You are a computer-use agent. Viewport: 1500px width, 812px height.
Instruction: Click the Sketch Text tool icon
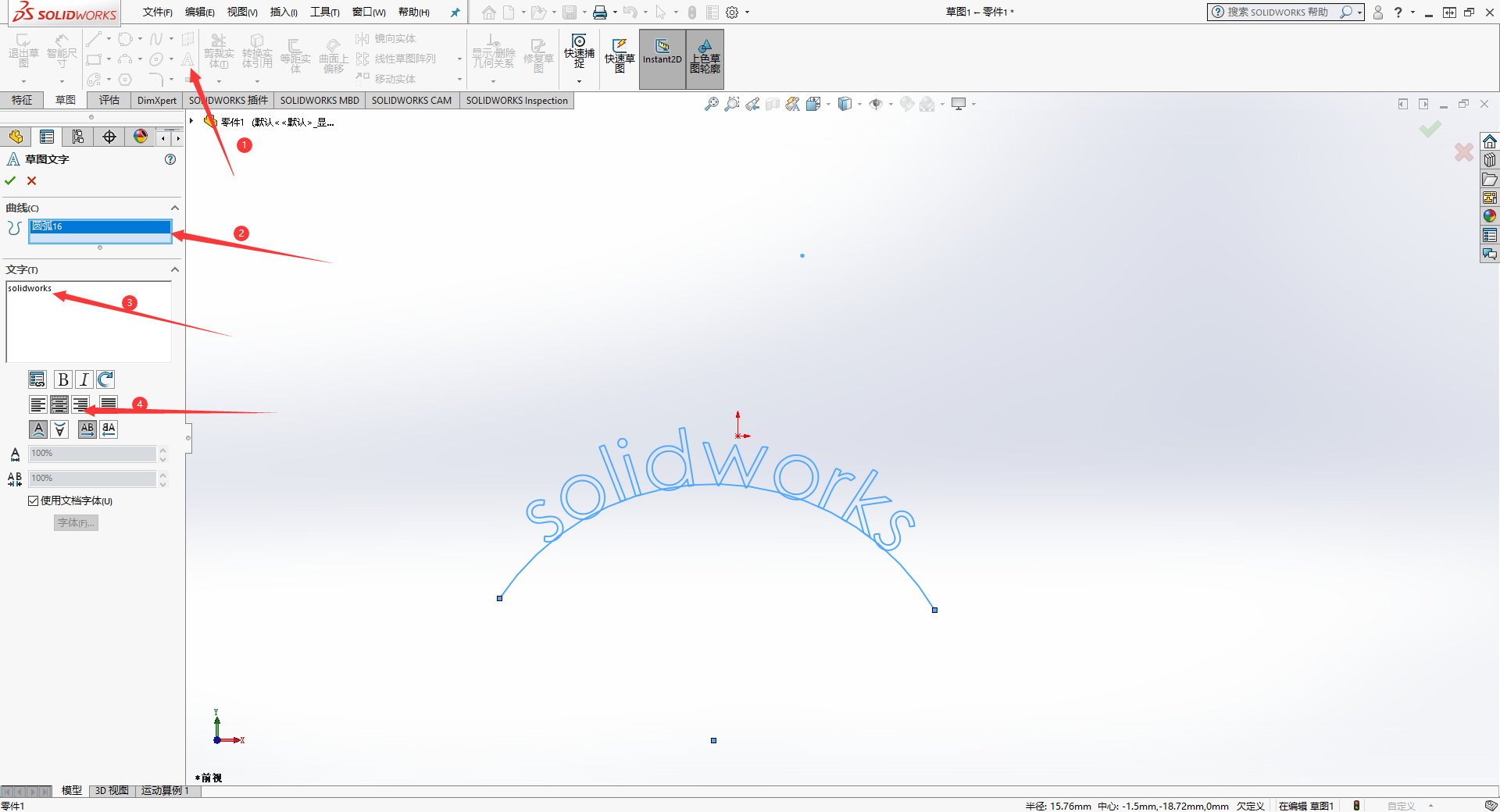[187, 59]
